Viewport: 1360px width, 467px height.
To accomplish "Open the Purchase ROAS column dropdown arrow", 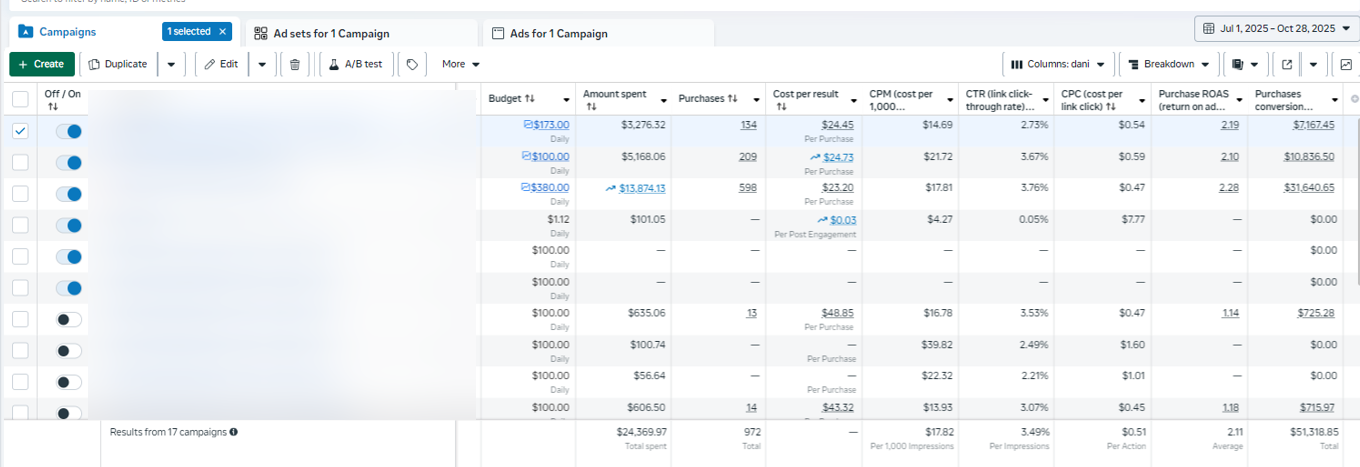I will [1238, 100].
